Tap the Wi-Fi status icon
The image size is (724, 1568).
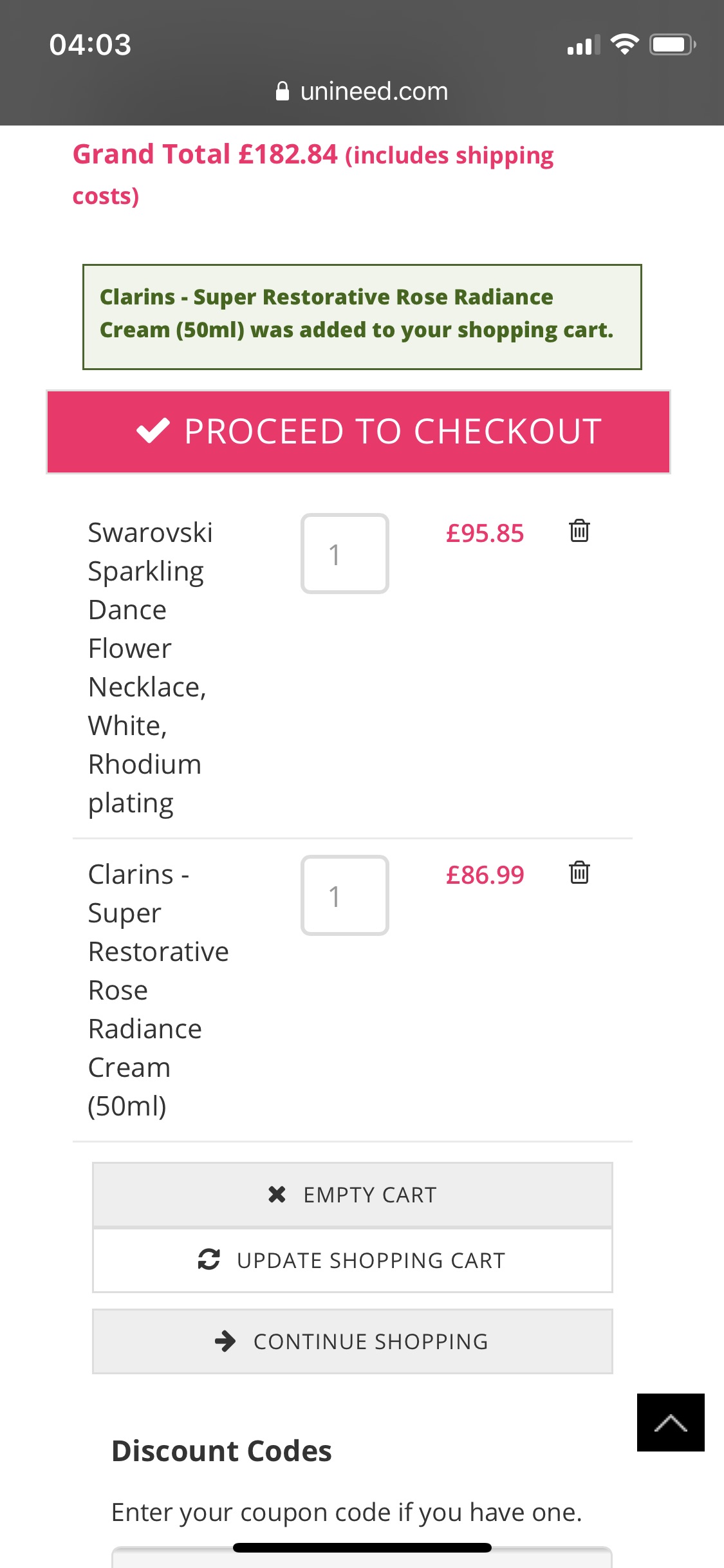click(624, 44)
